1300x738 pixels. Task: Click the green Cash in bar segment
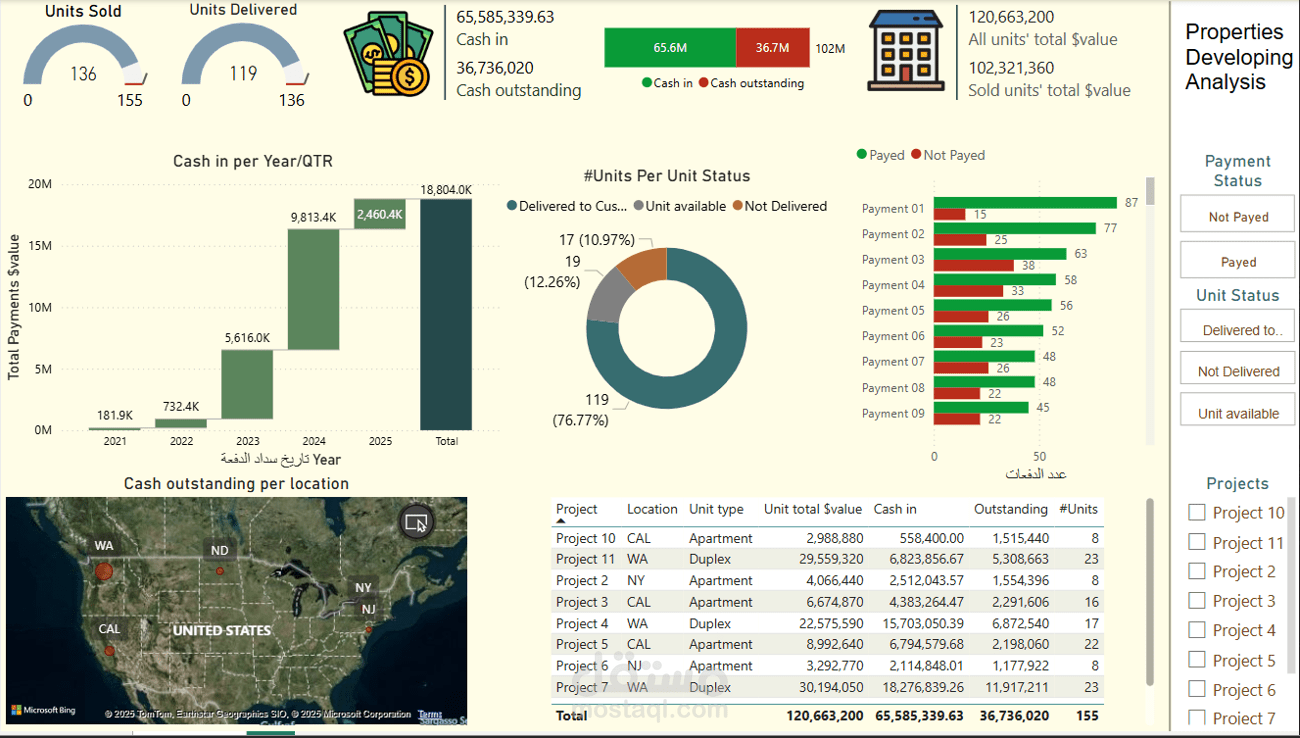point(670,47)
